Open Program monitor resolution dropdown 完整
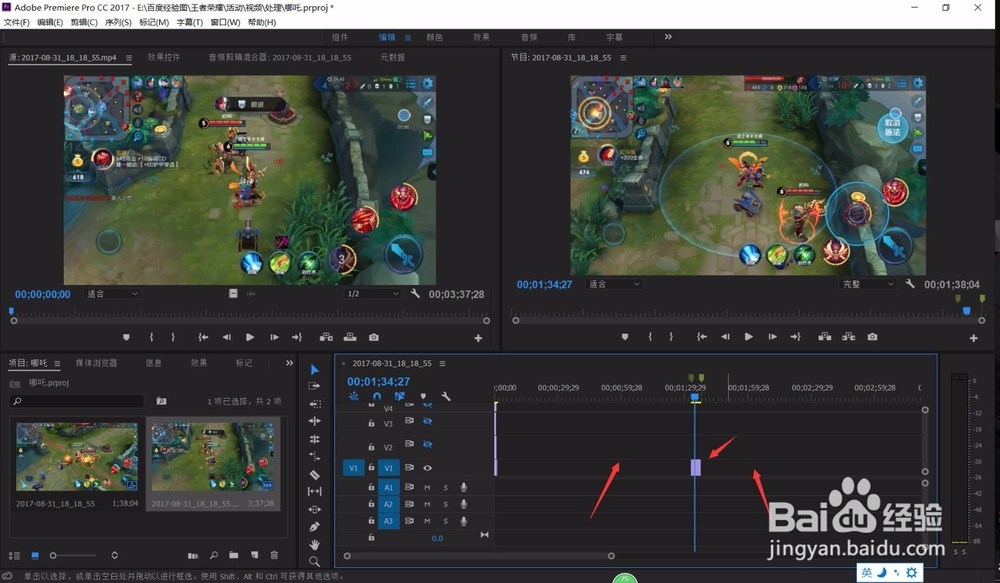 [x=868, y=284]
